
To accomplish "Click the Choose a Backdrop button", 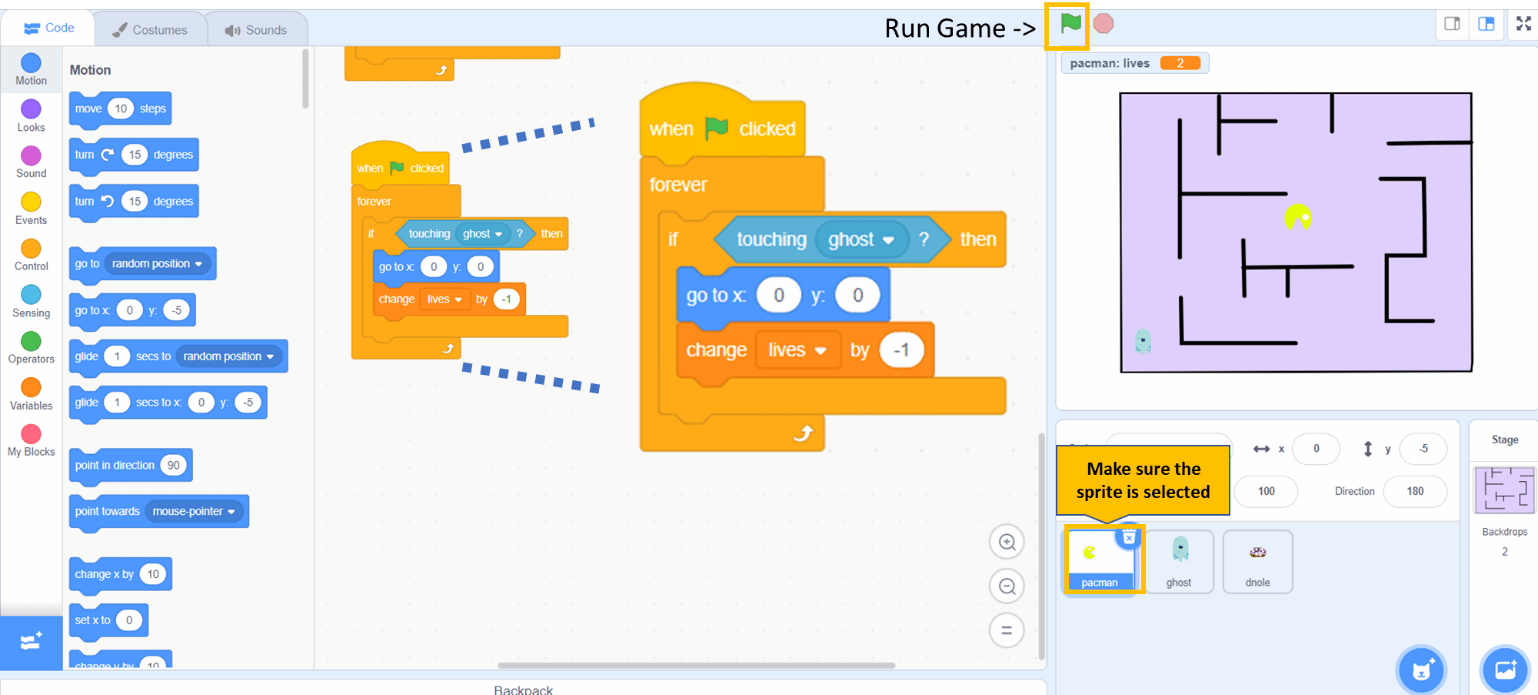I will (x=1504, y=669).
